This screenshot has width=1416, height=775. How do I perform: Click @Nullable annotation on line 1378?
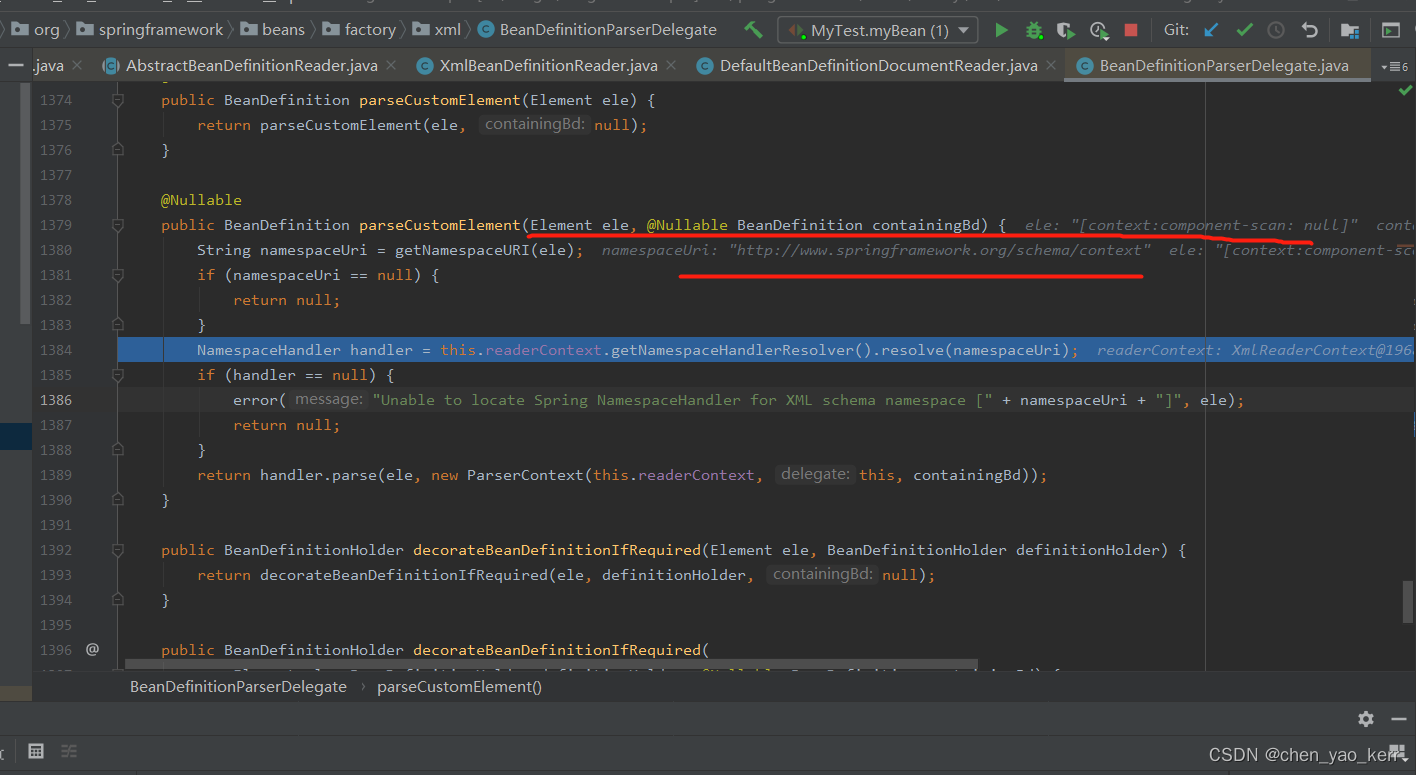coord(201,200)
